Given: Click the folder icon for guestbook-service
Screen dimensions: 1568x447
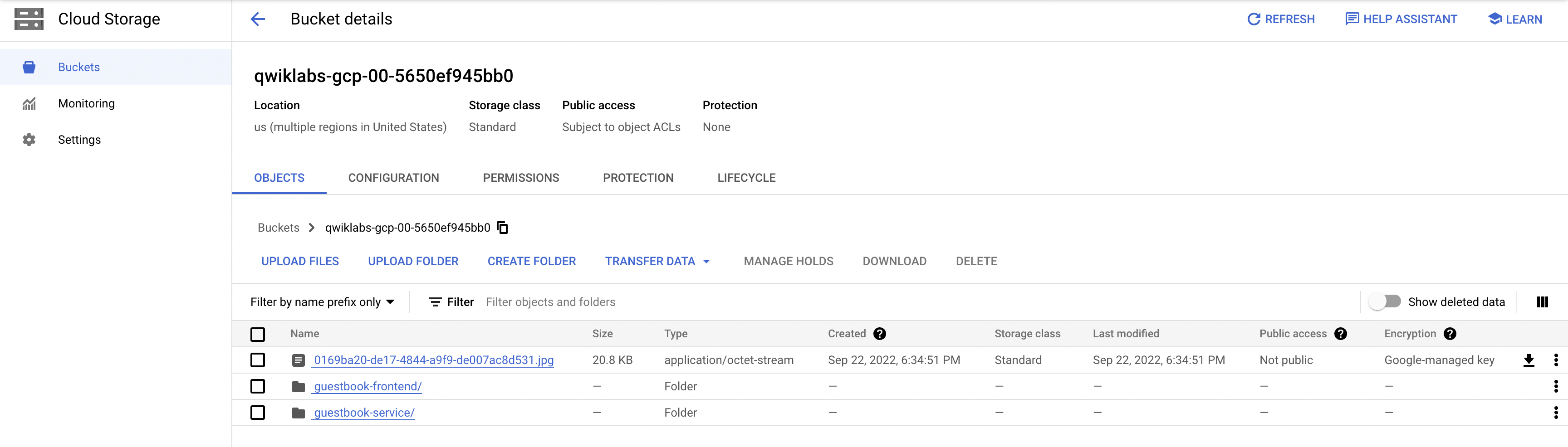Looking at the screenshot, I should (x=298, y=413).
